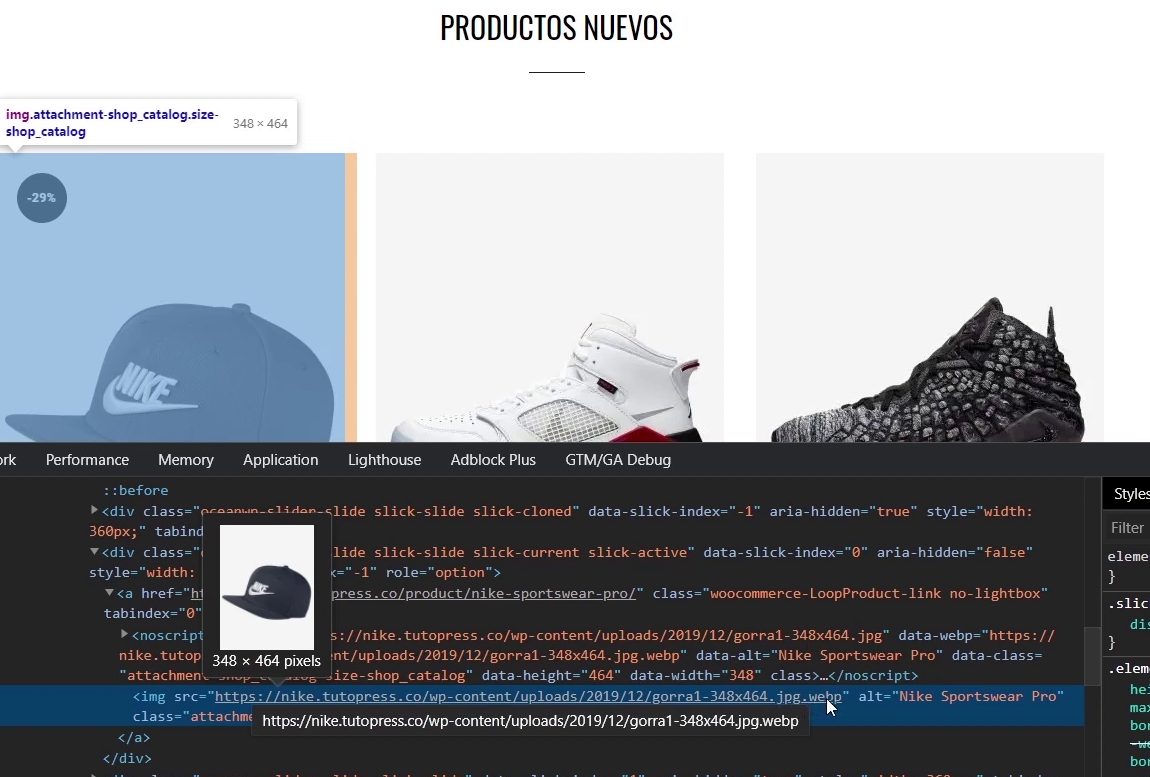1150x777 pixels.
Task: Collapse the slick-current slick-active div node
Action: [94, 551]
